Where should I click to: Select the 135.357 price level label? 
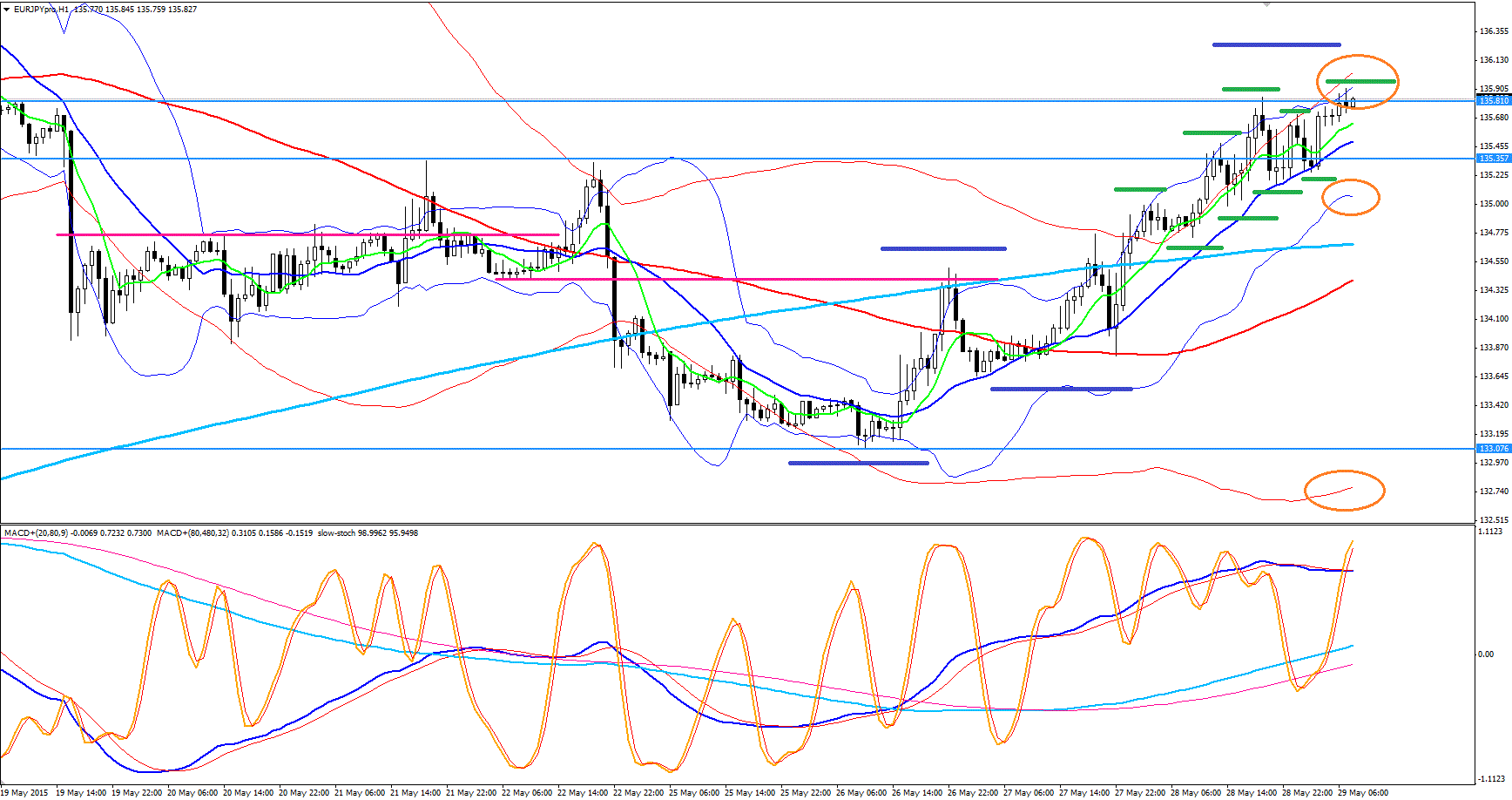[1494, 159]
